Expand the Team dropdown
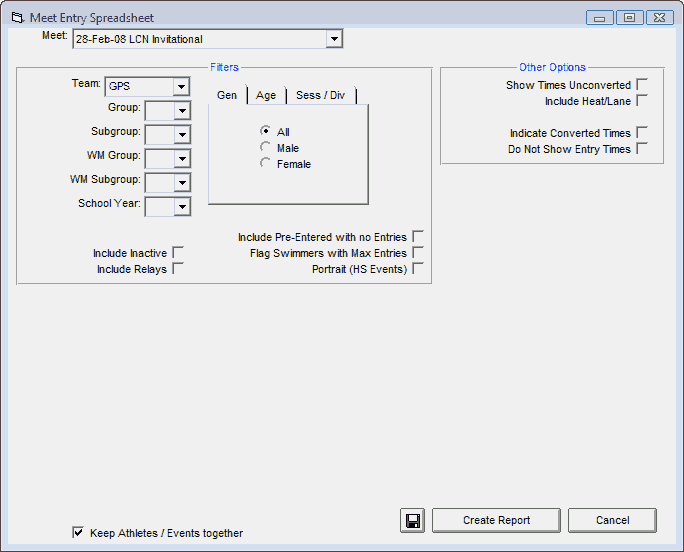Screen dimensions: 684x552 click(x=181, y=87)
